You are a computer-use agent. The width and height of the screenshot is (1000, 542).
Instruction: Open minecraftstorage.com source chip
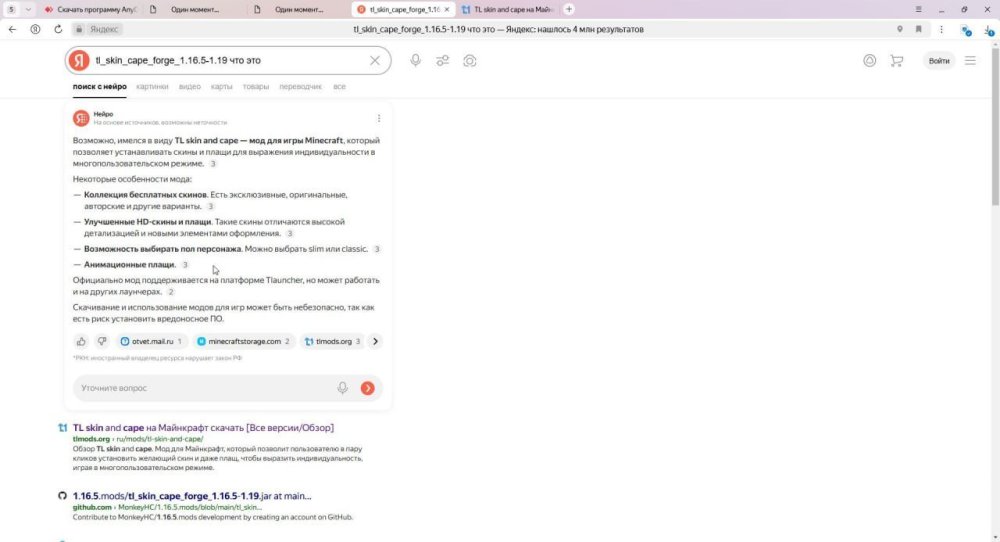(244, 342)
